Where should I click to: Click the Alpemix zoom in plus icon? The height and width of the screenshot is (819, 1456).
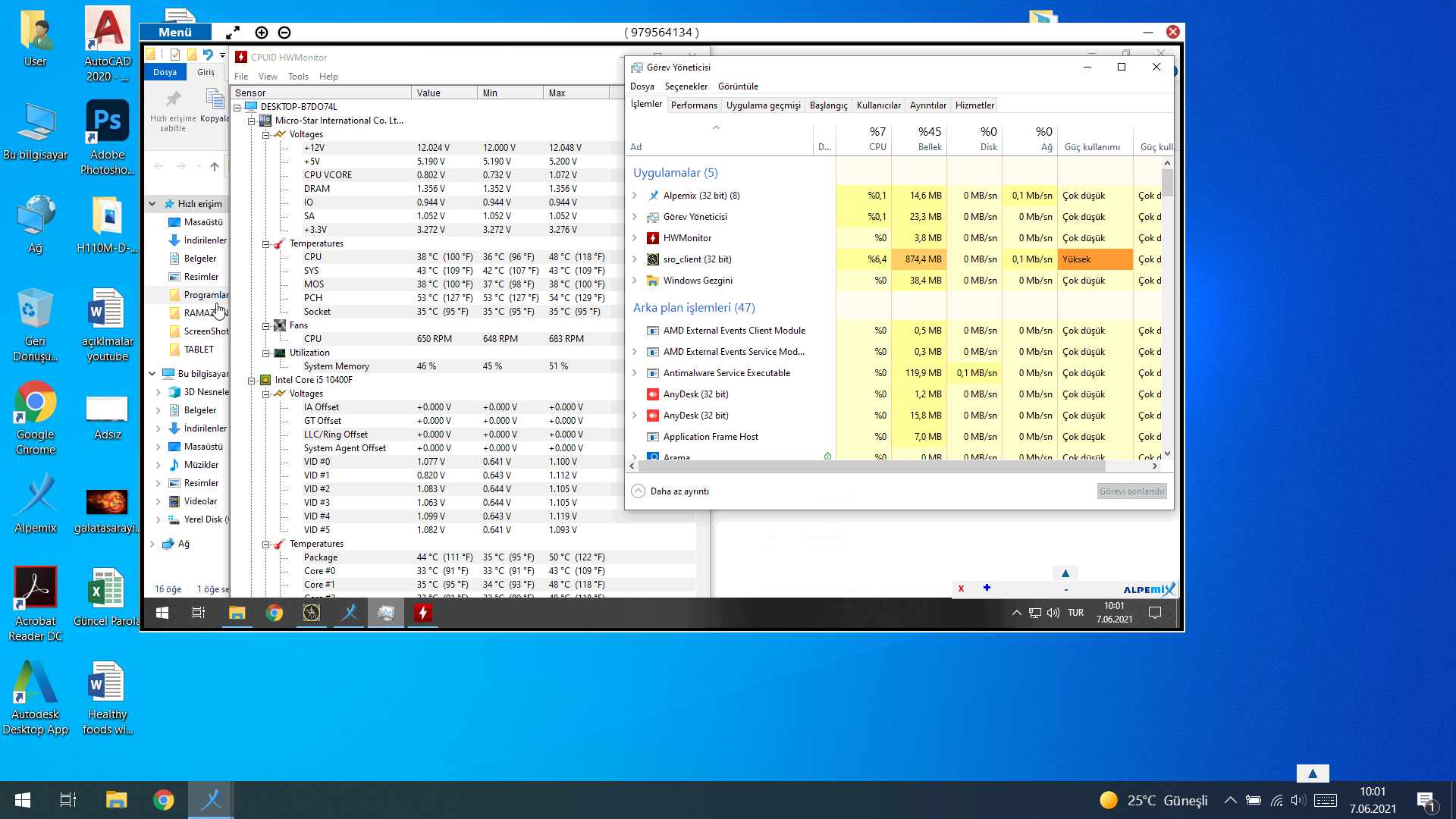262,32
